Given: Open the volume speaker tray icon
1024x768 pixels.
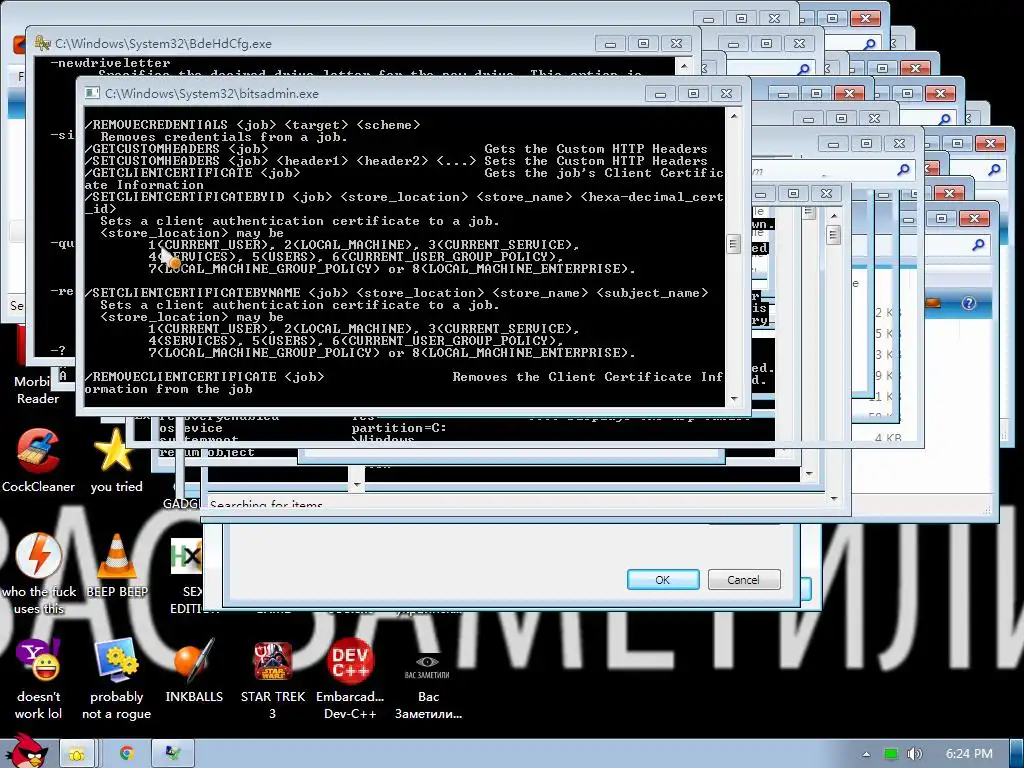Looking at the screenshot, I should (915, 754).
